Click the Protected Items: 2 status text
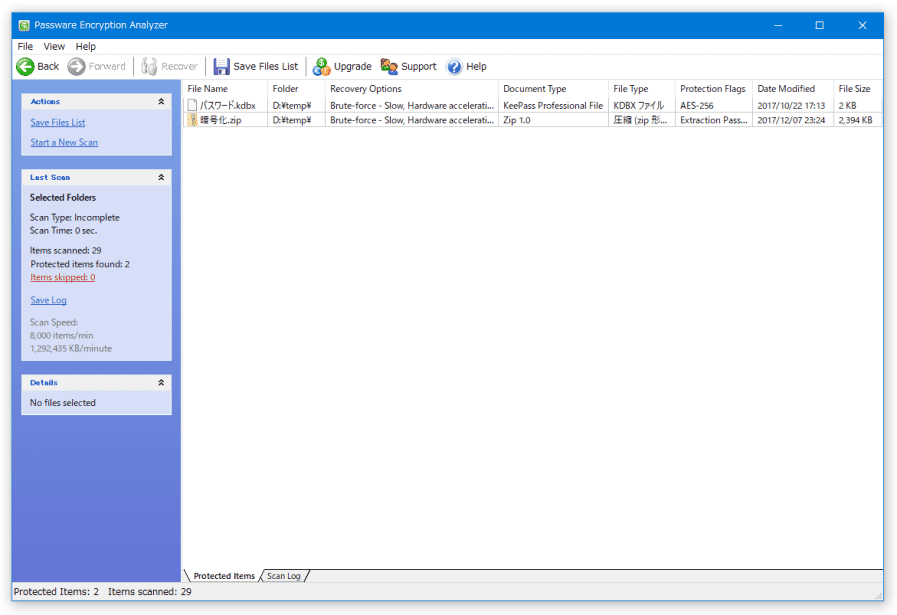 click(x=56, y=592)
